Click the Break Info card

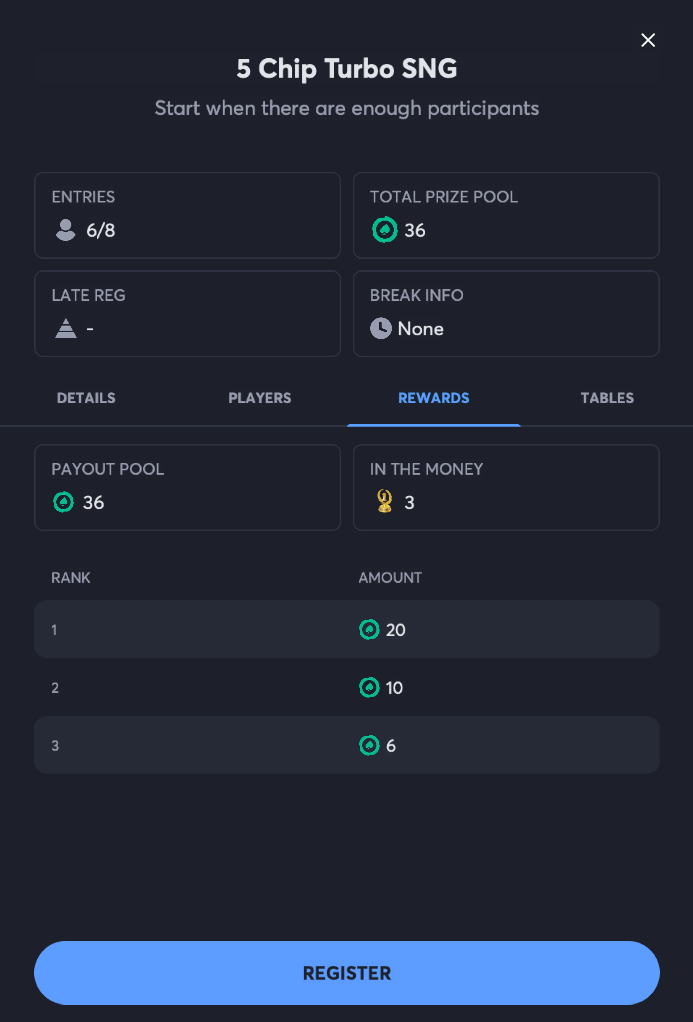click(x=506, y=313)
